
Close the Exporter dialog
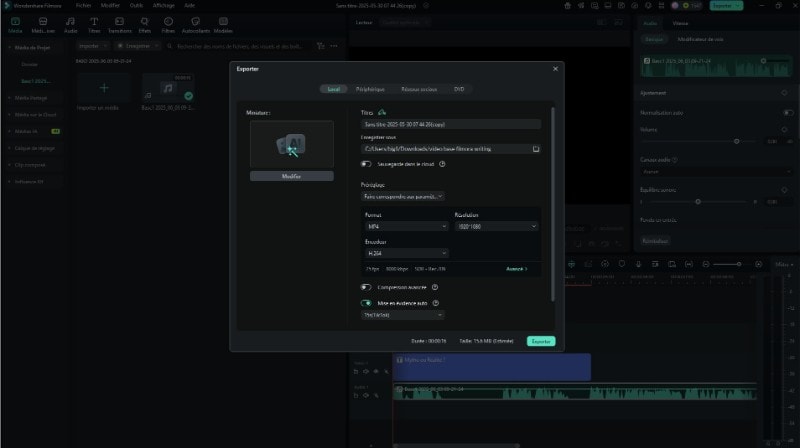pyautogui.click(x=556, y=69)
